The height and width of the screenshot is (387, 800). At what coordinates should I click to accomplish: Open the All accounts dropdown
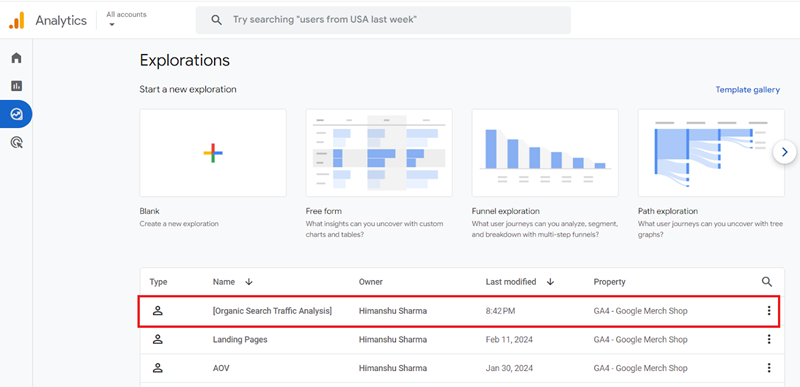click(126, 19)
